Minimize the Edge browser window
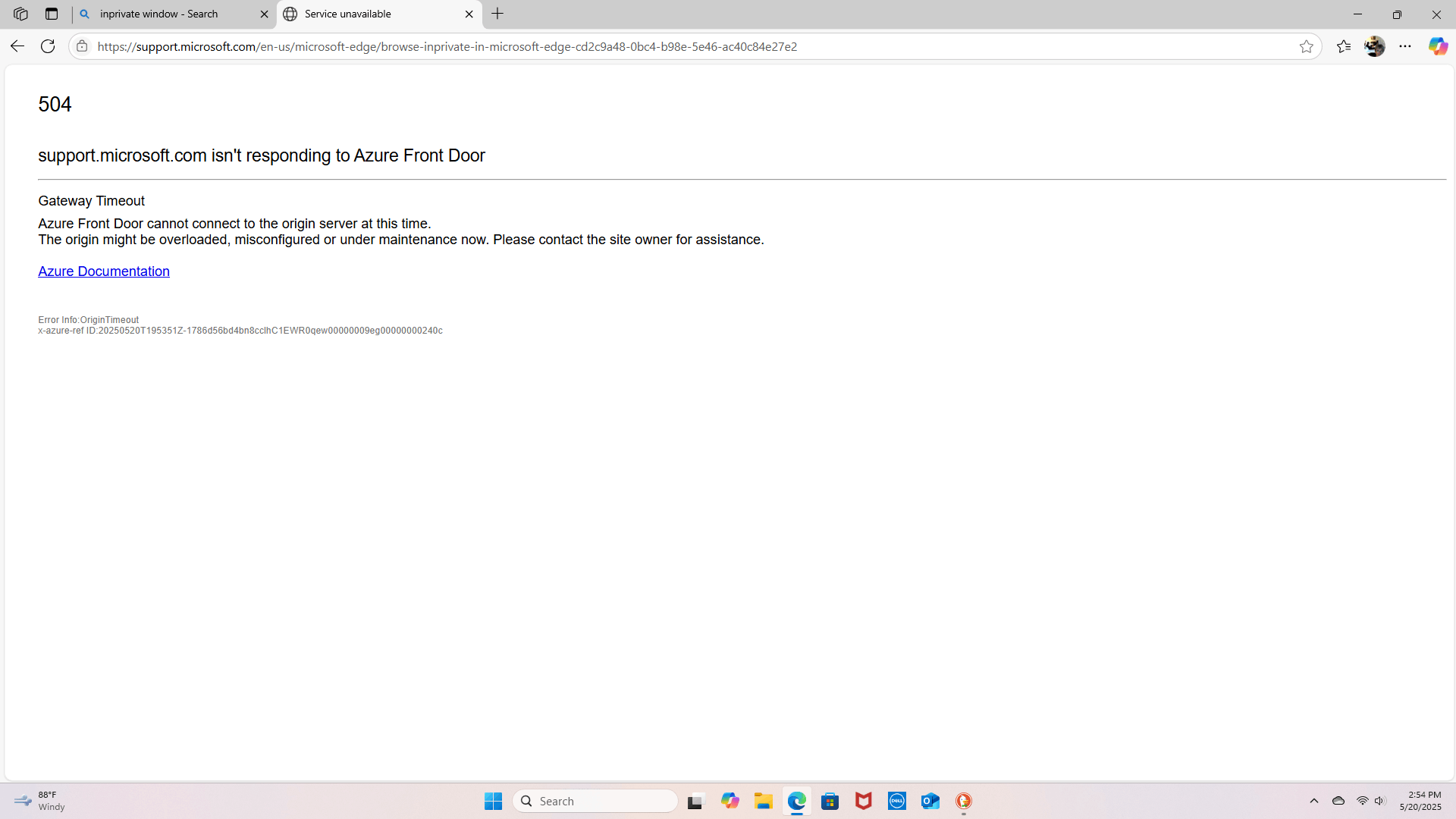 (x=1357, y=14)
